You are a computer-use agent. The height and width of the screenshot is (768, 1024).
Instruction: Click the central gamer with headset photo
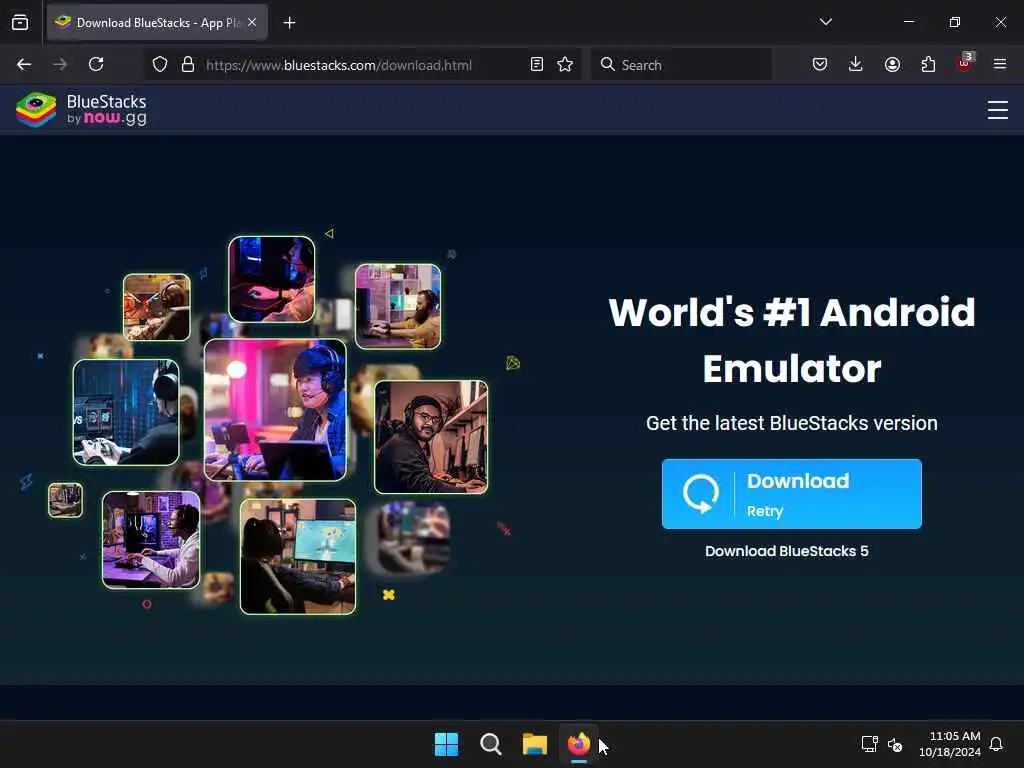coord(275,410)
